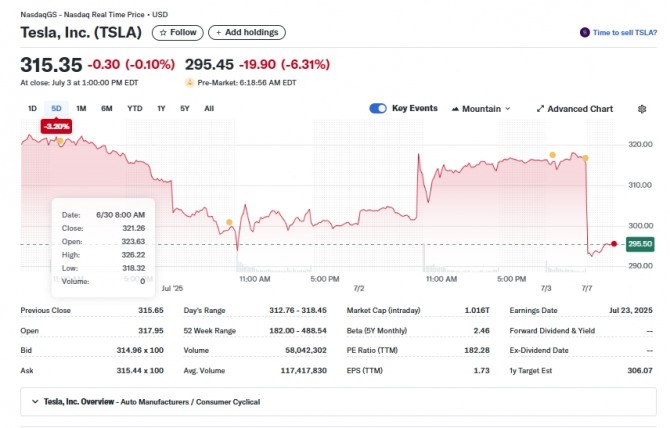The image size is (670, 428).
Task: Click the purple Time to sell icon
Action: point(584,32)
